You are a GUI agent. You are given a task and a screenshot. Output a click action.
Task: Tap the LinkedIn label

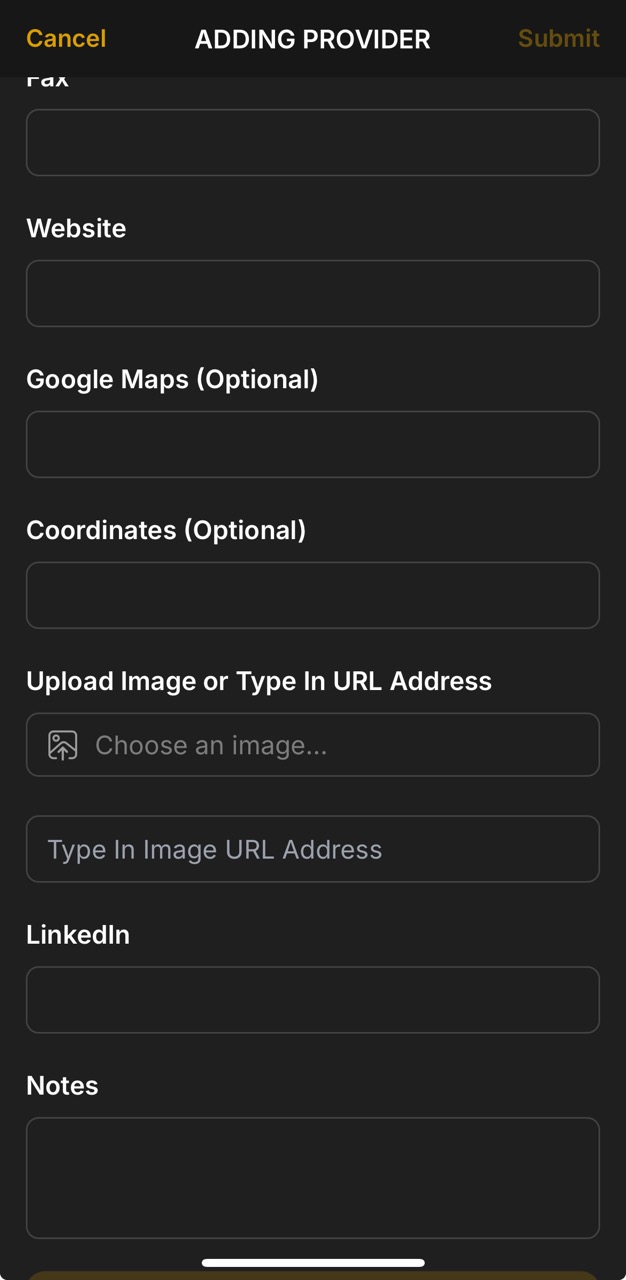coord(77,934)
